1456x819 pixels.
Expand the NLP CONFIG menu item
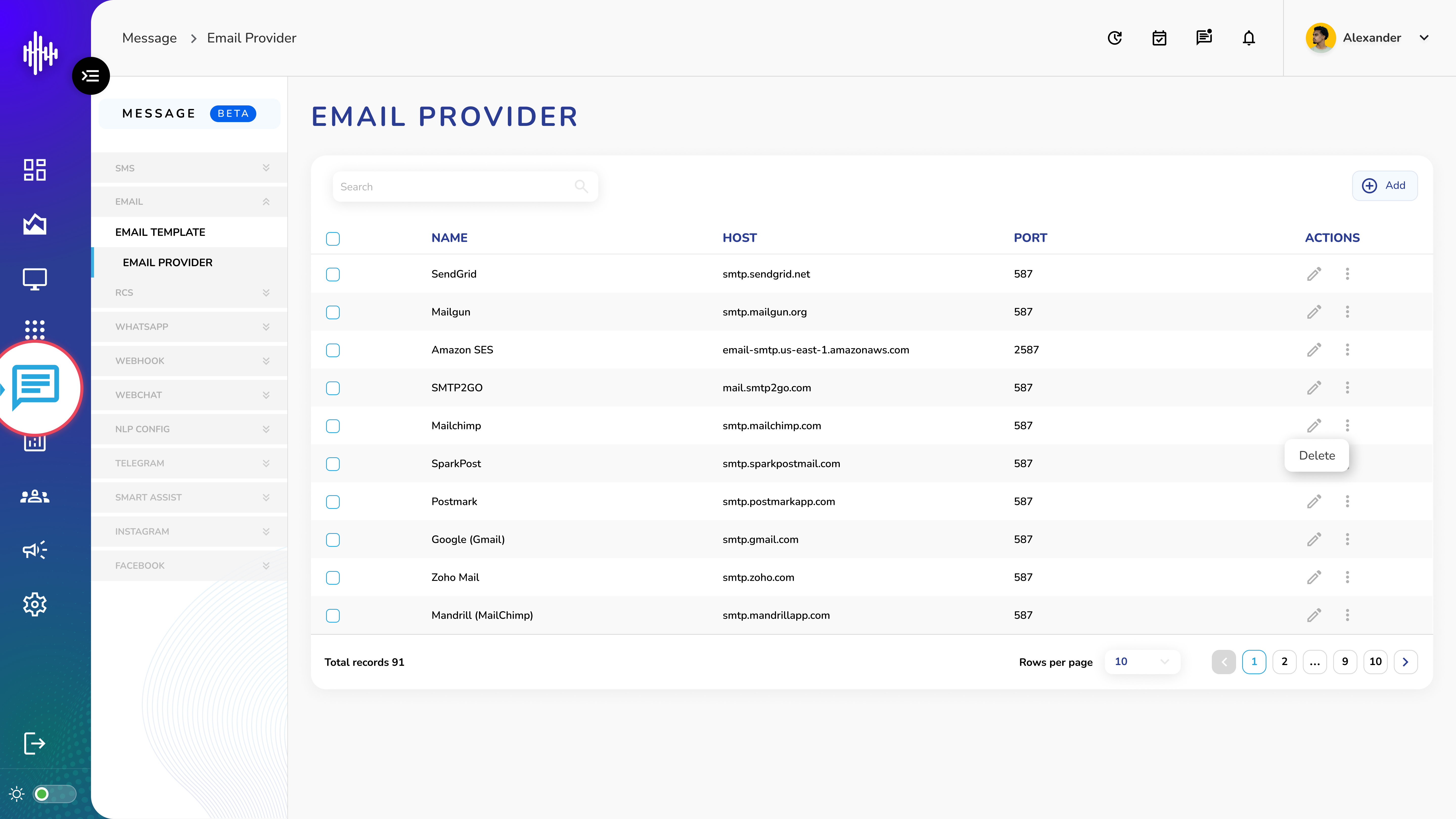(189, 429)
